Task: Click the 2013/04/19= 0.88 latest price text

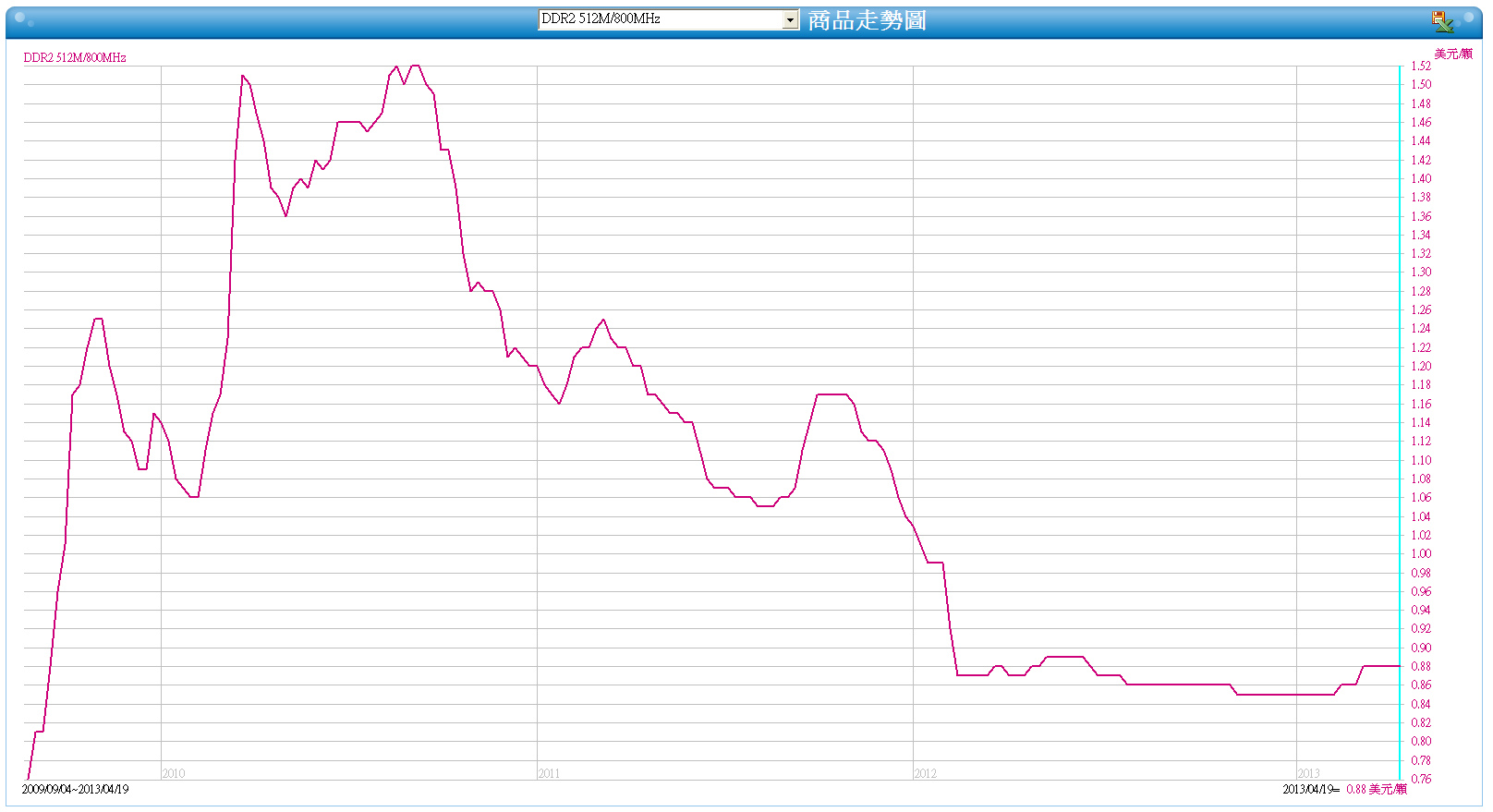Action: click(x=1344, y=789)
